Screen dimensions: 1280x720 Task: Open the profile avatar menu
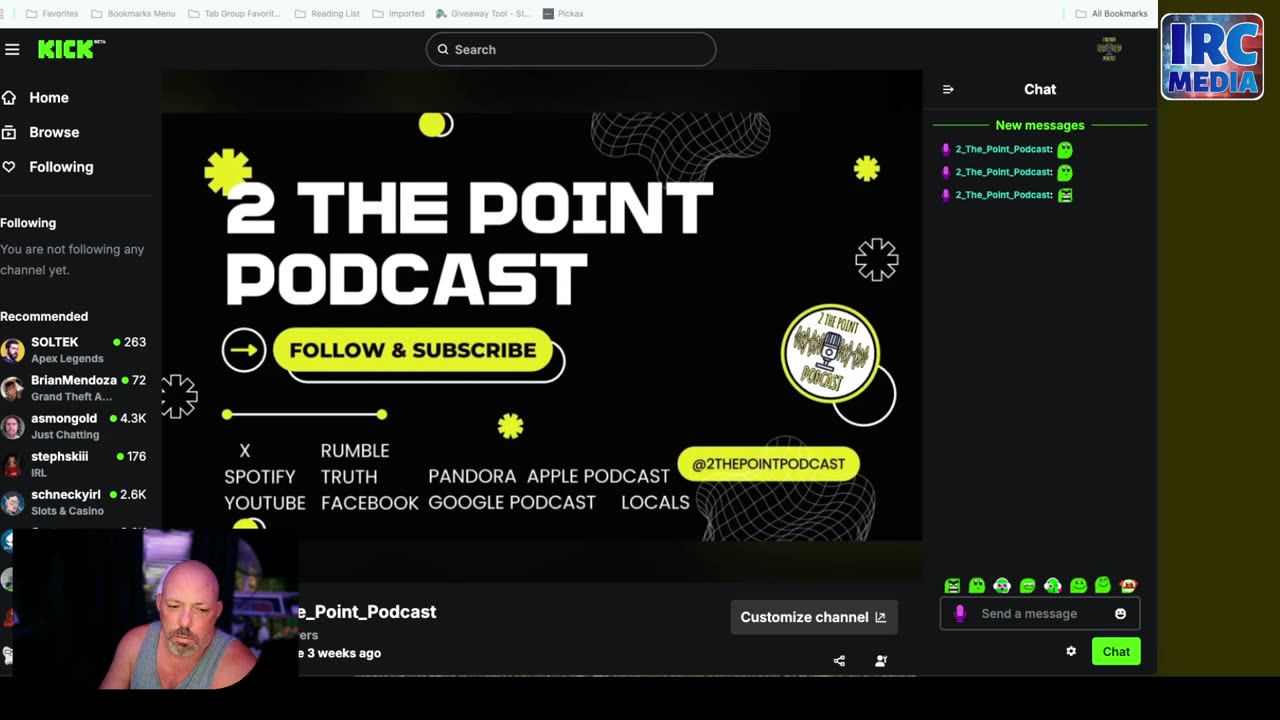click(1109, 49)
